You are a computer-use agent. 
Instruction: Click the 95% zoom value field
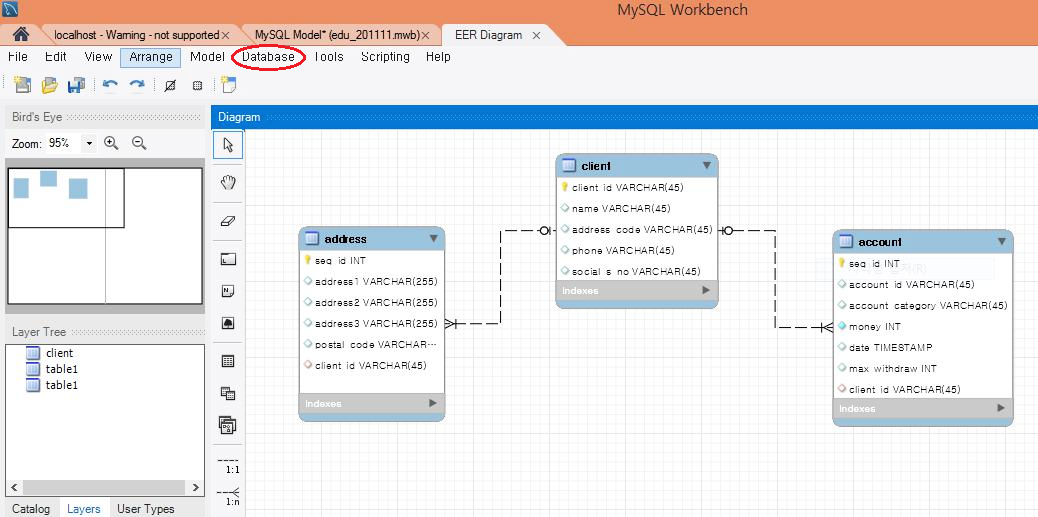tap(64, 143)
